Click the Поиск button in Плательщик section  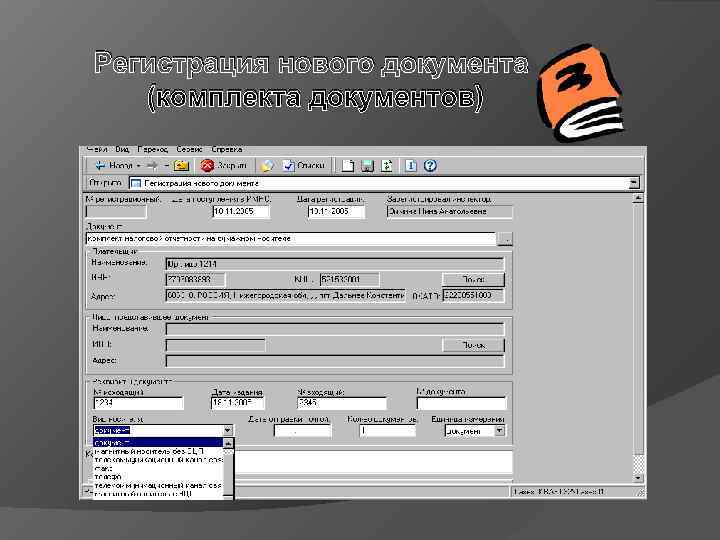(x=473, y=279)
